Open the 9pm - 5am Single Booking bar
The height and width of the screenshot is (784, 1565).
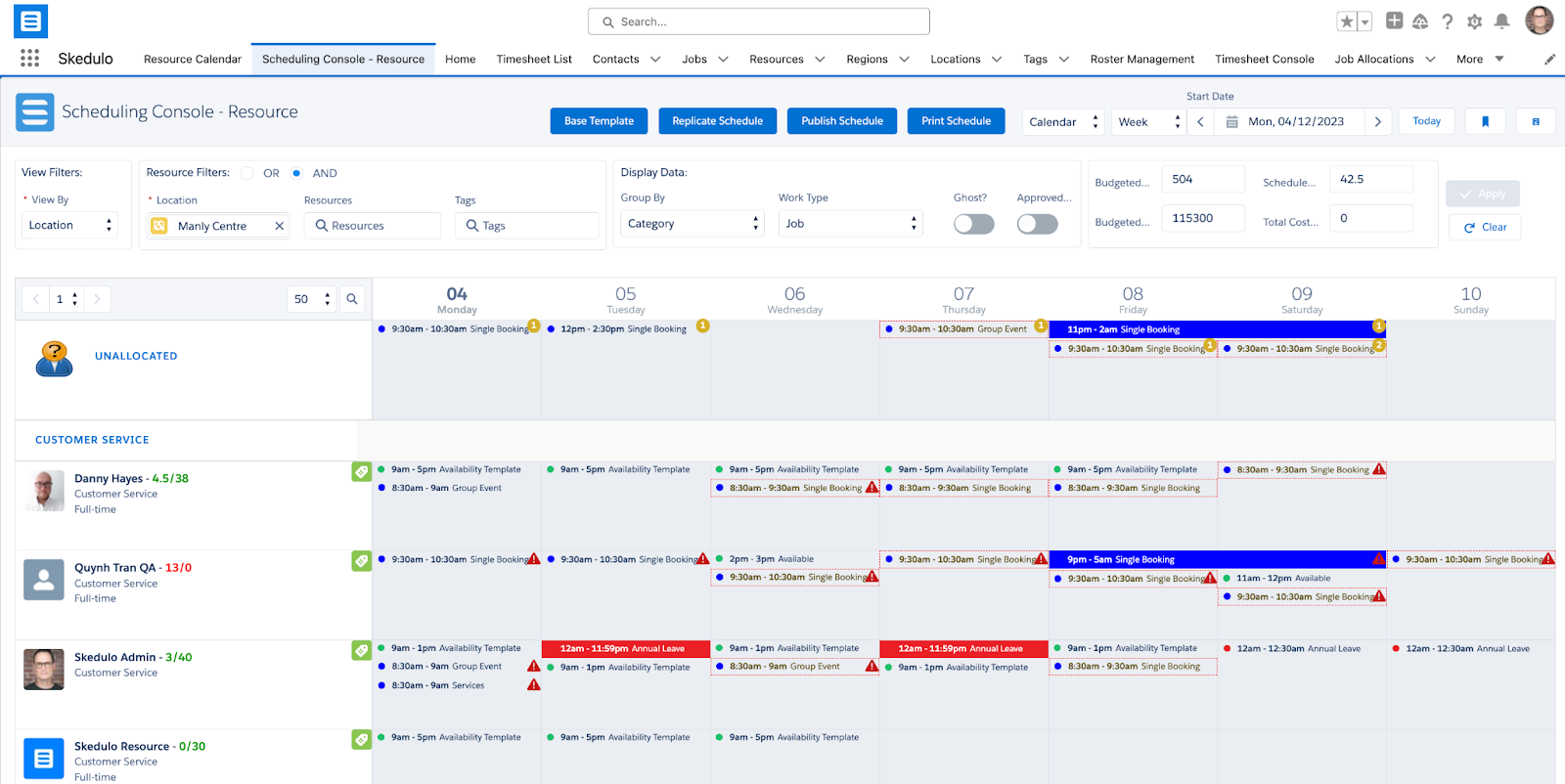click(1218, 559)
